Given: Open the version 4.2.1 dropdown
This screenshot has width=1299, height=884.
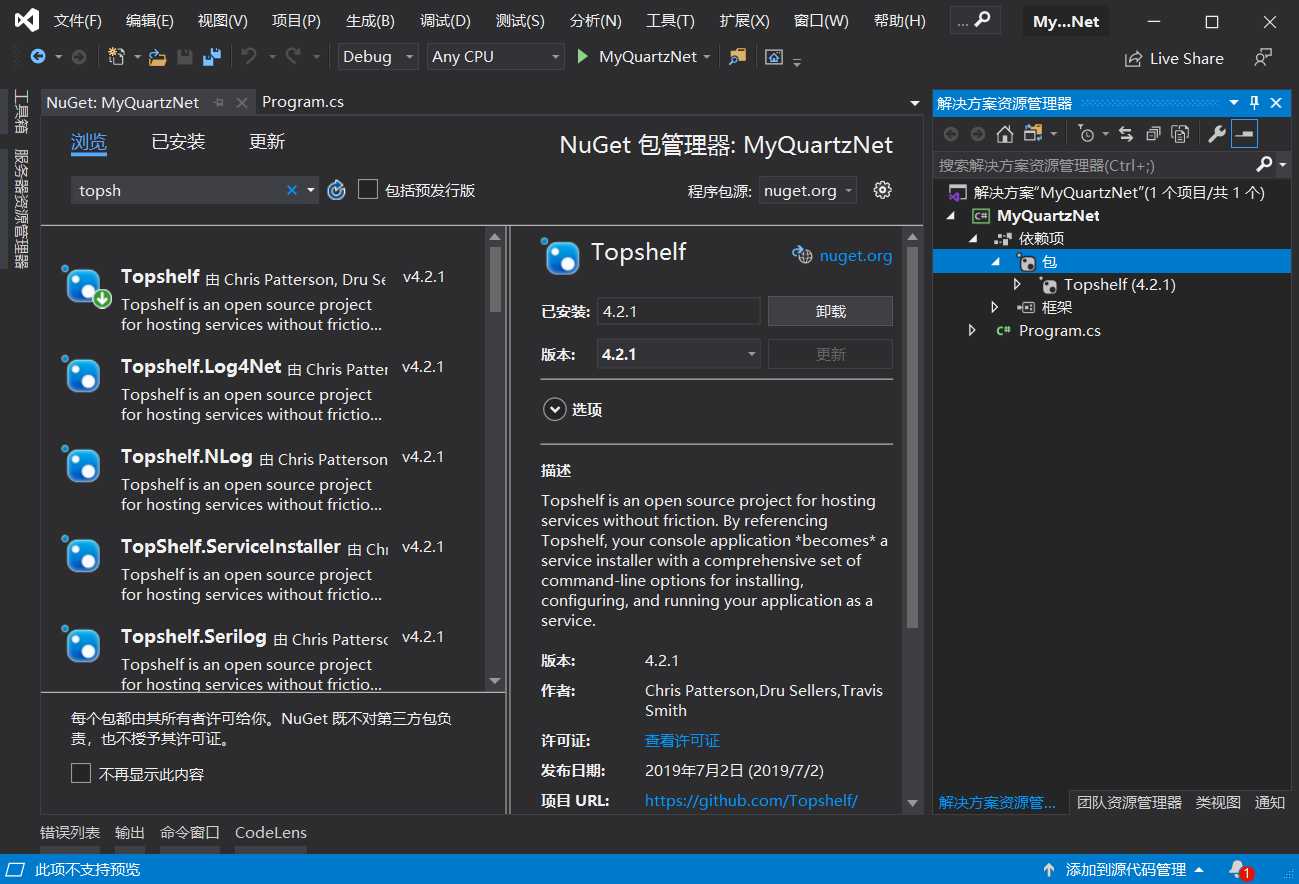Looking at the screenshot, I should [678, 354].
